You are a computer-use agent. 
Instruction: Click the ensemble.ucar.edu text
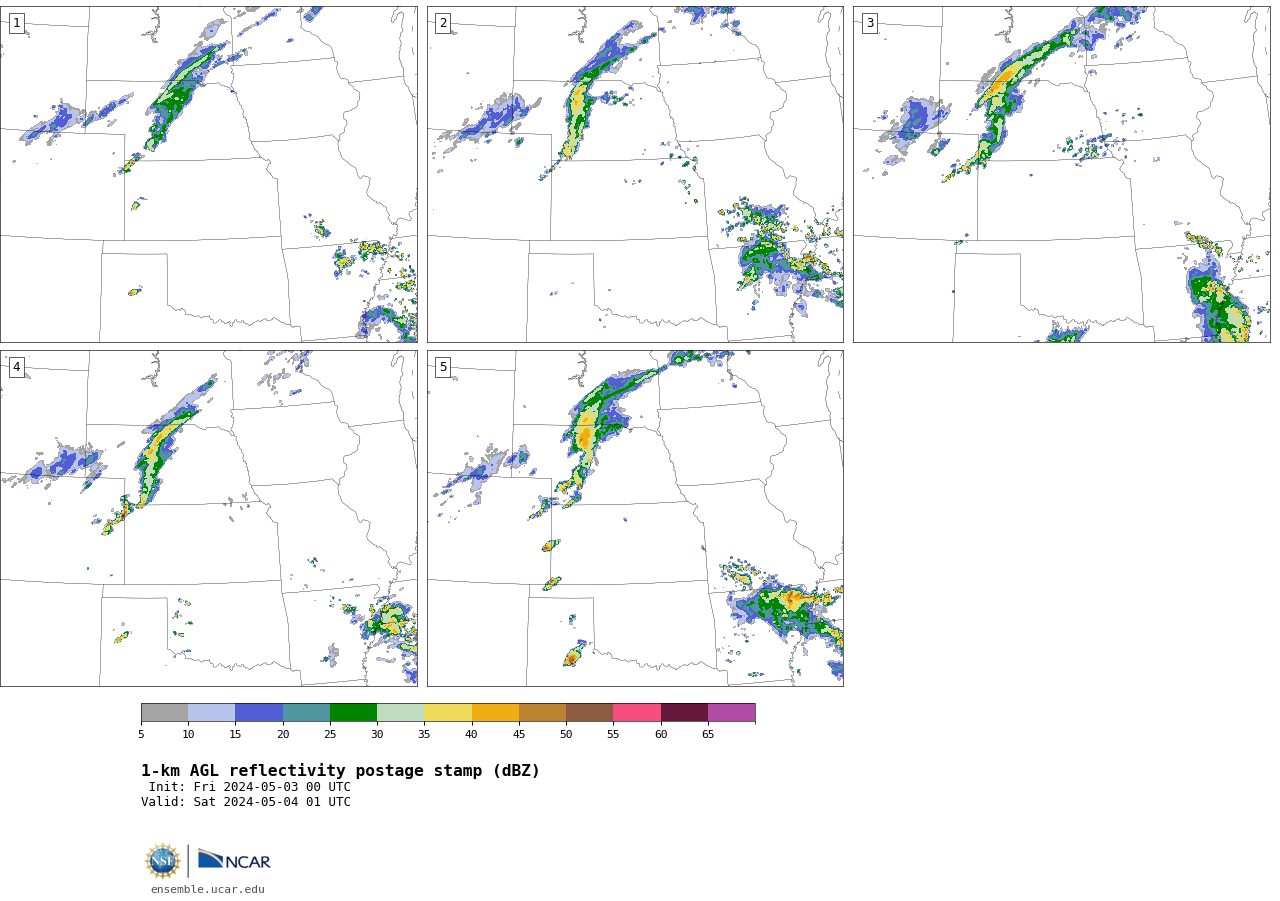[208, 889]
